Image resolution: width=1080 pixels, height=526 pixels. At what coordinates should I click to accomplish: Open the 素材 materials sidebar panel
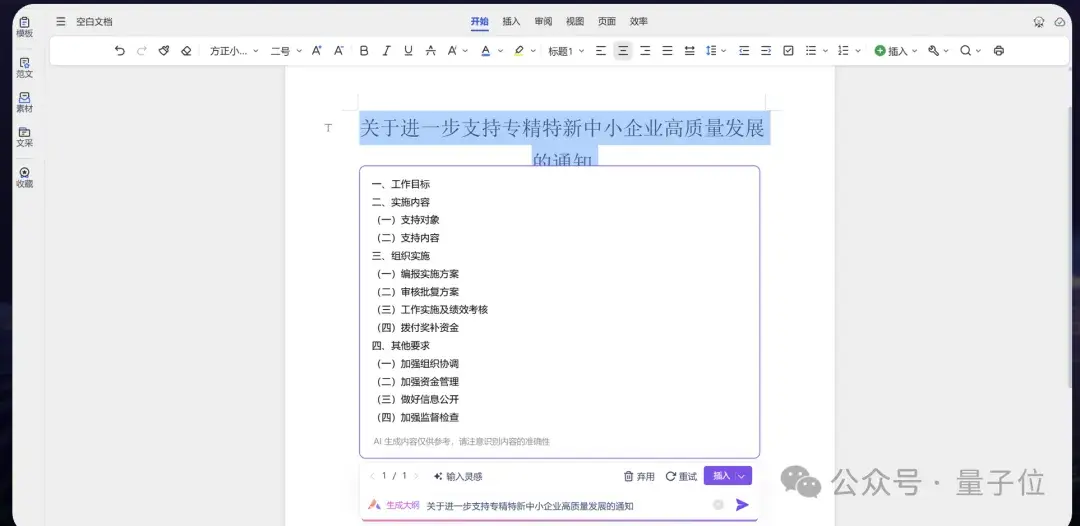pyautogui.click(x=24, y=102)
